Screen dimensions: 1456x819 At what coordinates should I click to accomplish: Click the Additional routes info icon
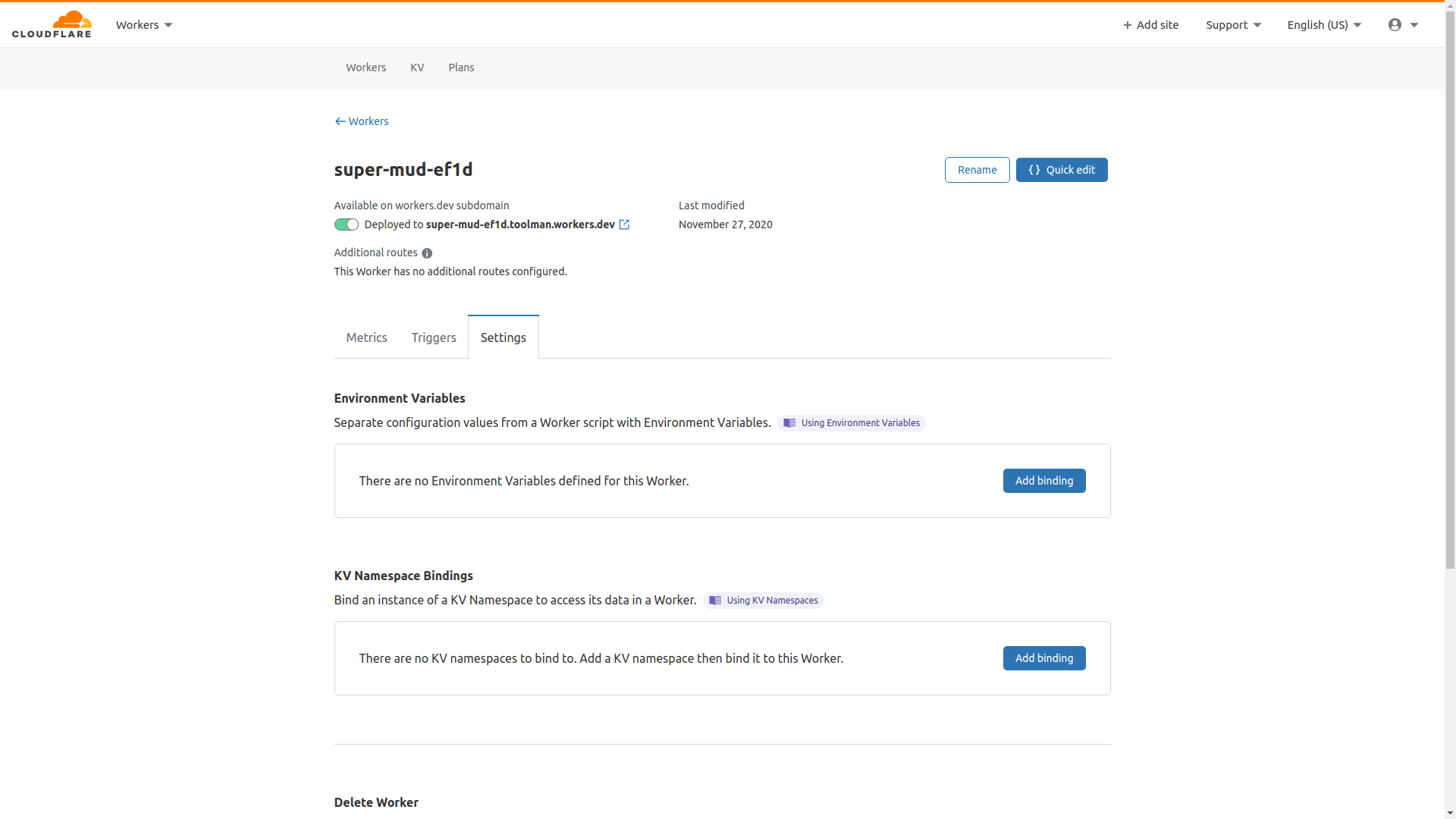coord(427,253)
